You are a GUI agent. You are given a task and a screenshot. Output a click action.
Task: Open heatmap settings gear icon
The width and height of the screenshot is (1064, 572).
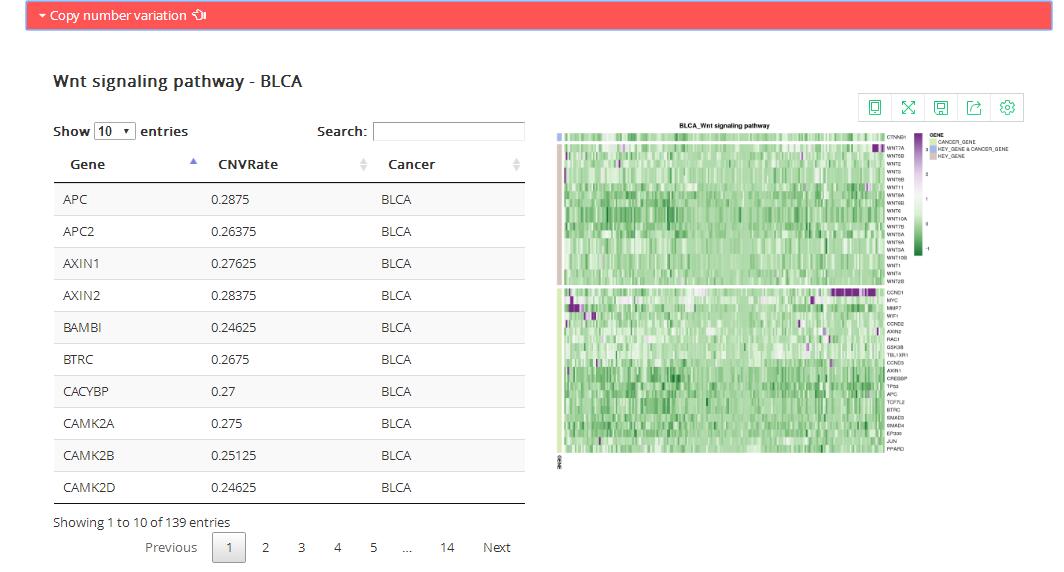1007,107
